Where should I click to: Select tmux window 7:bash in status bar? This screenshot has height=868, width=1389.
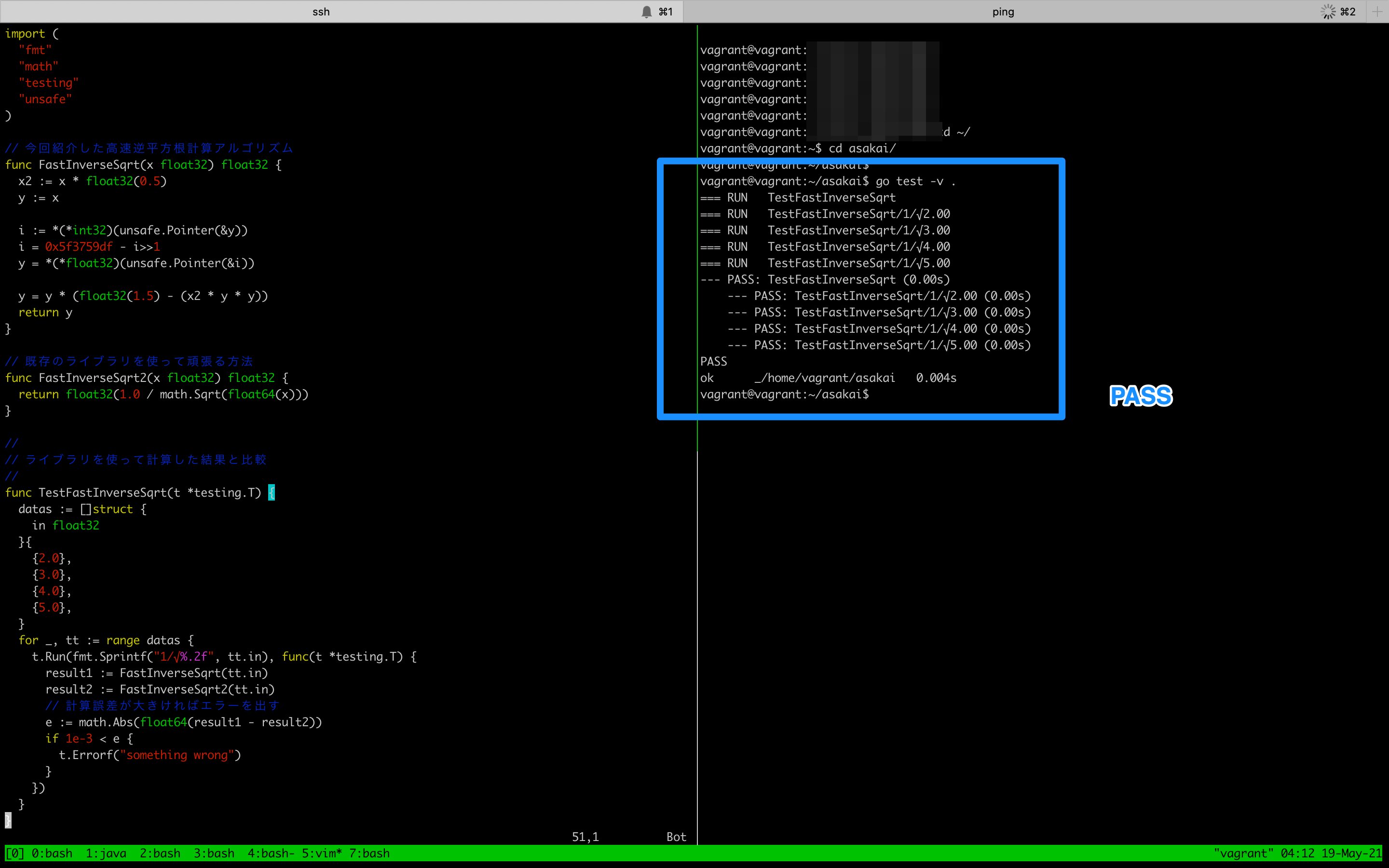(x=369, y=853)
